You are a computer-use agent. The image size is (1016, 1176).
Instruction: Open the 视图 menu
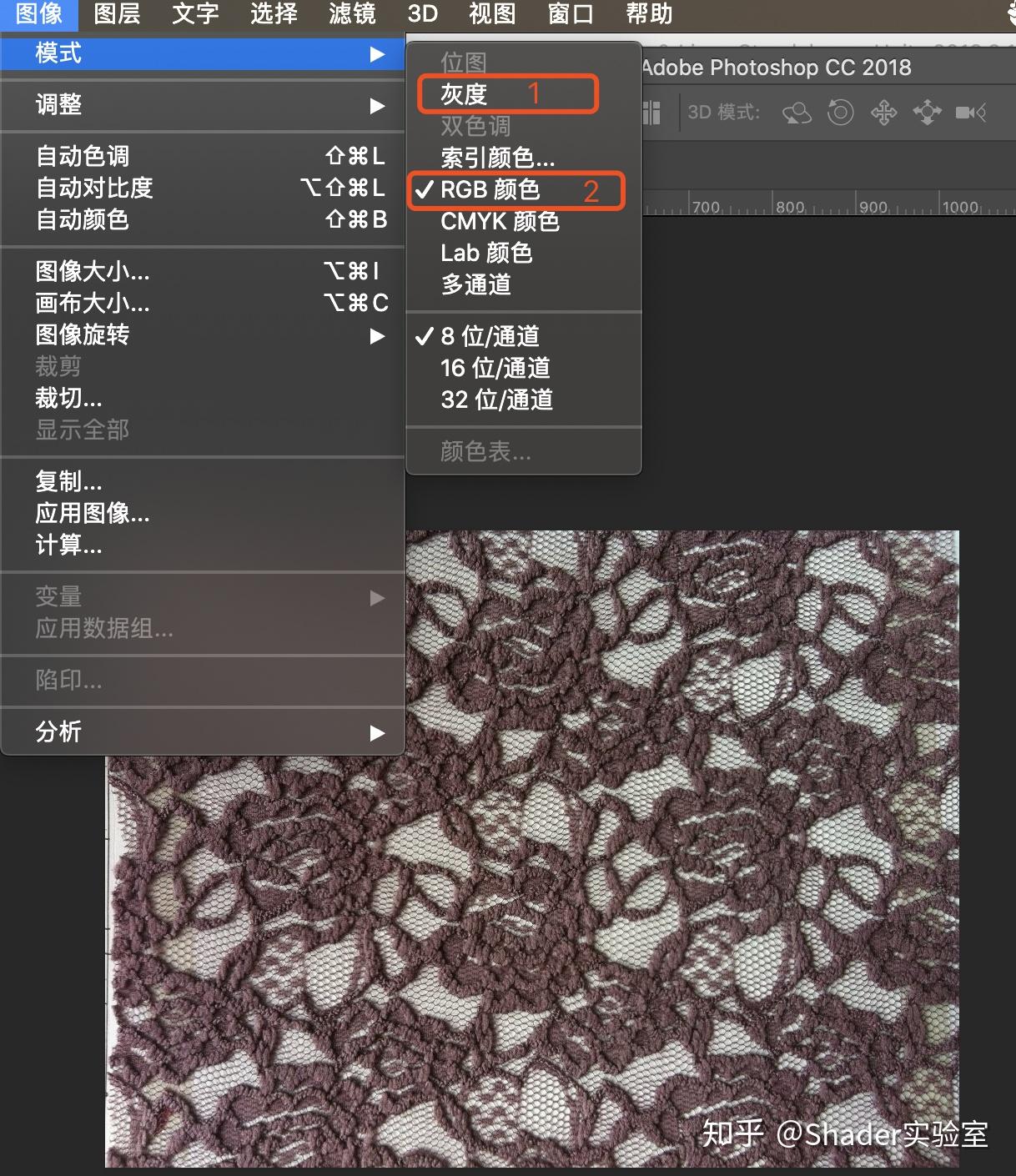coord(492,14)
